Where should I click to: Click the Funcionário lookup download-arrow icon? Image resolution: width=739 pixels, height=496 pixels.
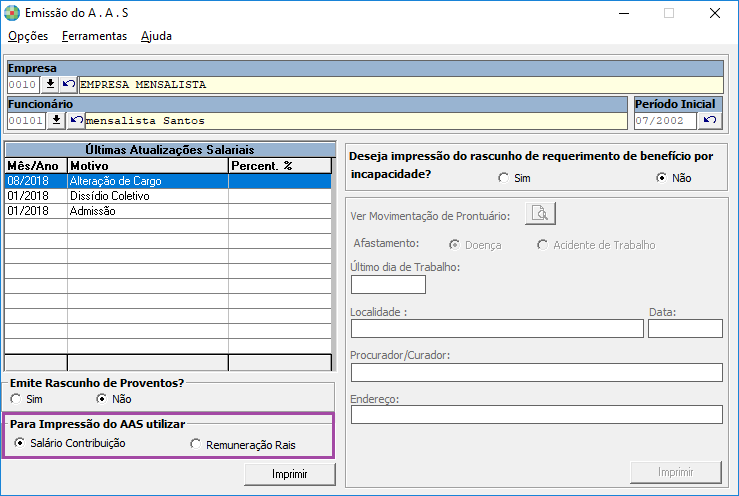tap(56, 120)
